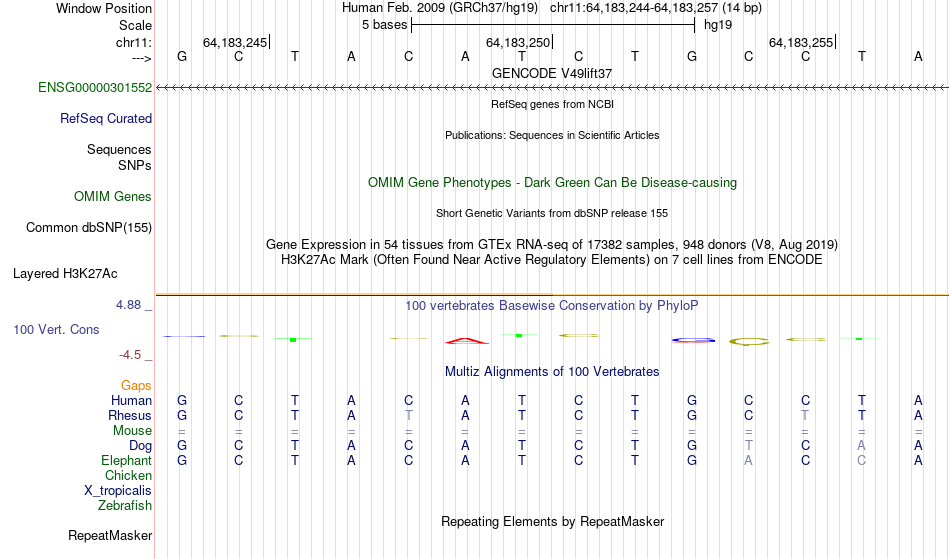Click 100 vertebrates Basewise Conservation by PhyloP title
The height and width of the screenshot is (559, 950).
pyautogui.click(x=552, y=305)
